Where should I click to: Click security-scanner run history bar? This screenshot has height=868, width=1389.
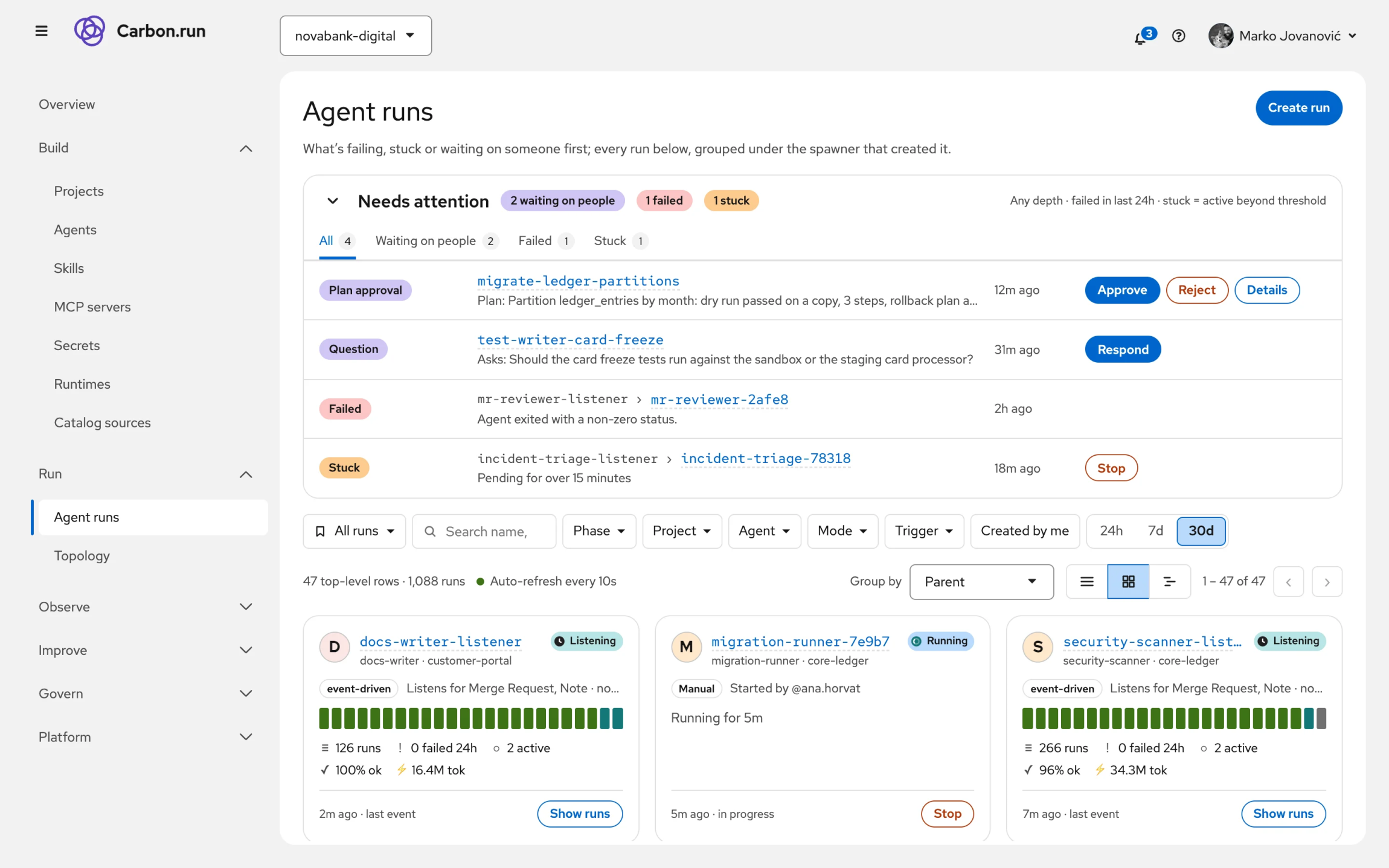(1174, 718)
